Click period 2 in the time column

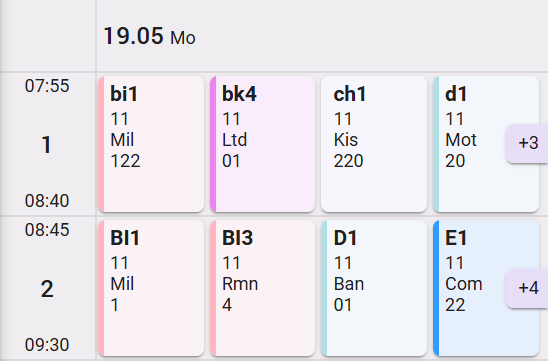[x=47, y=289]
